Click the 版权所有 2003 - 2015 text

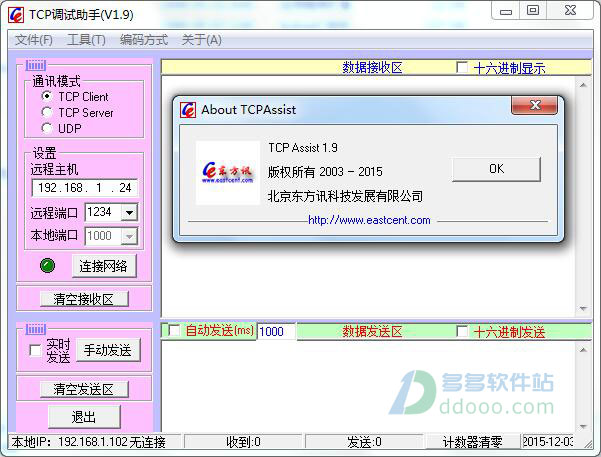(x=325, y=172)
